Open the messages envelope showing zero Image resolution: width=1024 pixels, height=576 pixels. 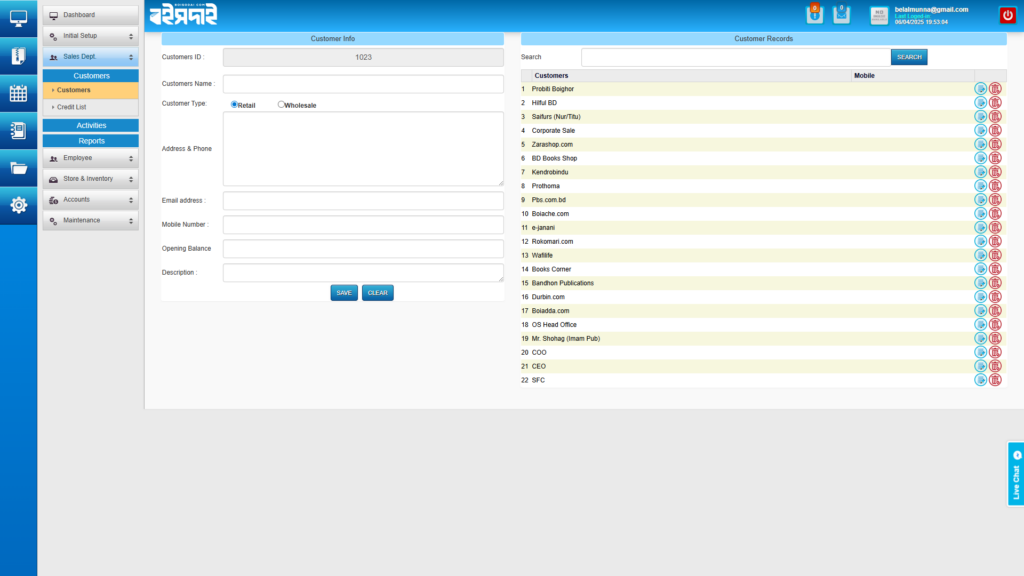click(x=841, y=15)
